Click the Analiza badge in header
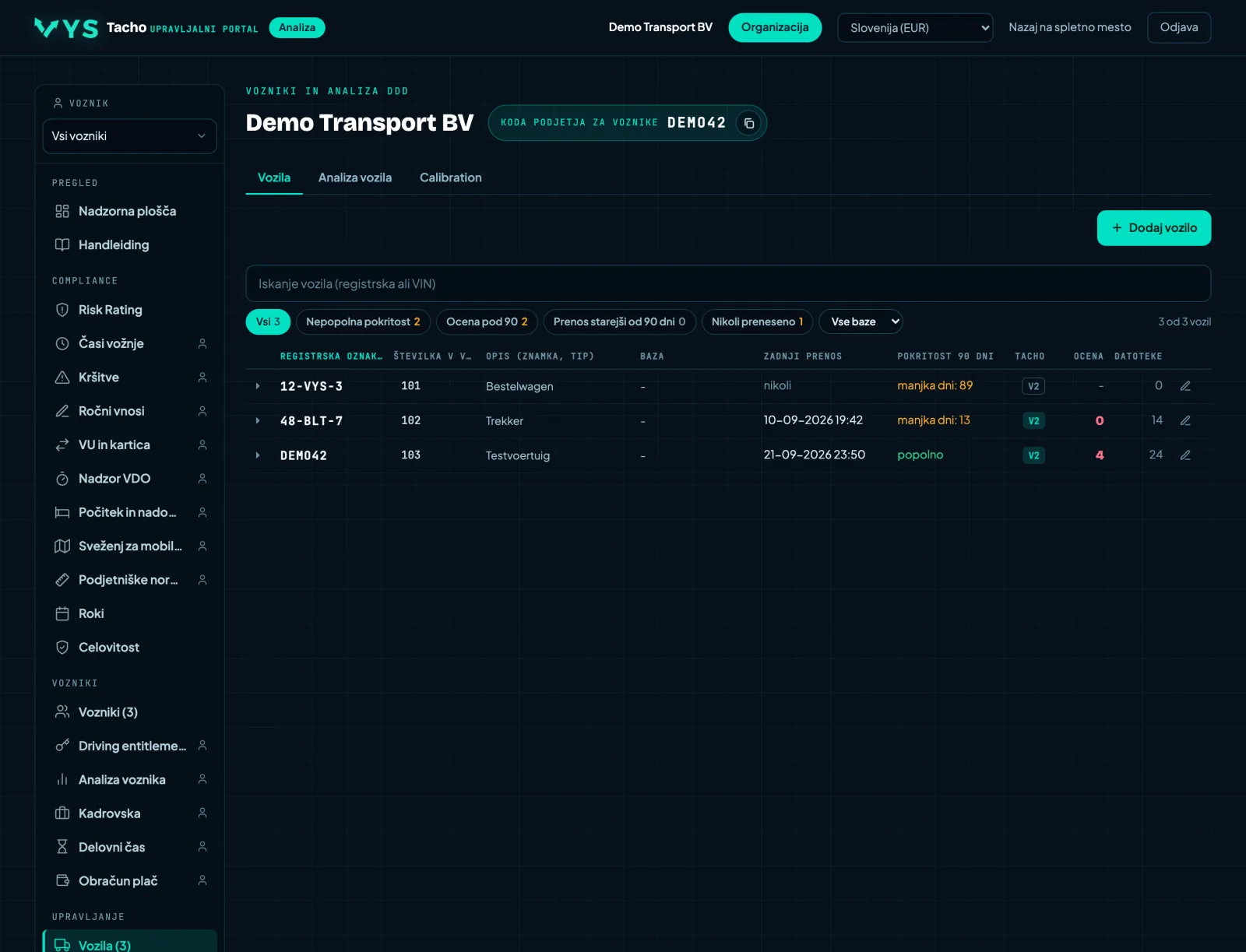The image size is (1246, 952). click(x=297, y=27)
